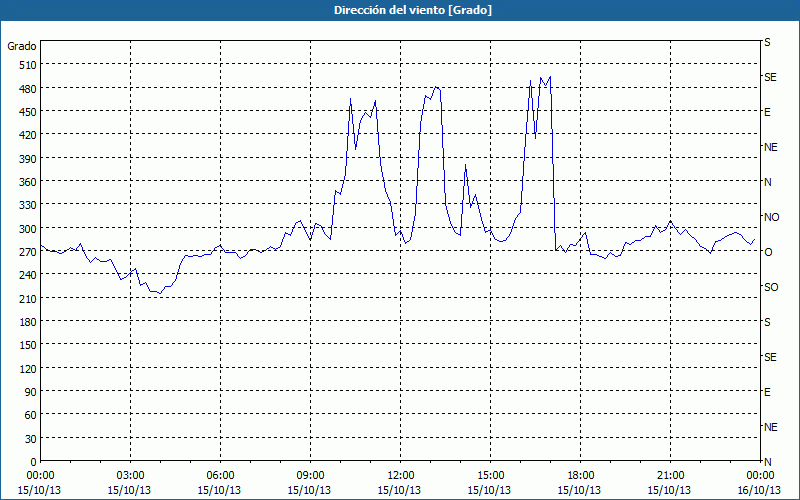Select the "Grado" unit label on left axis
800x500 pixels.
22,46
